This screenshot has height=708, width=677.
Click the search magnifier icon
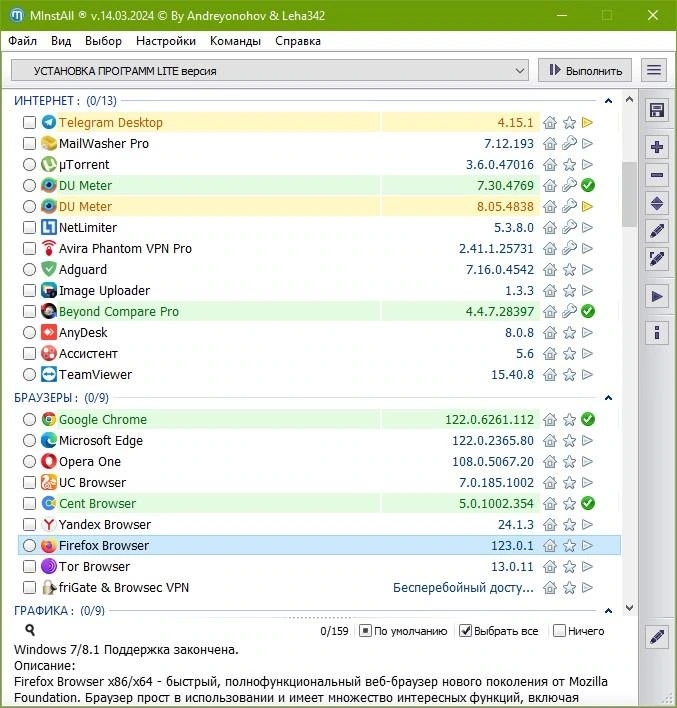coord(30,630)
